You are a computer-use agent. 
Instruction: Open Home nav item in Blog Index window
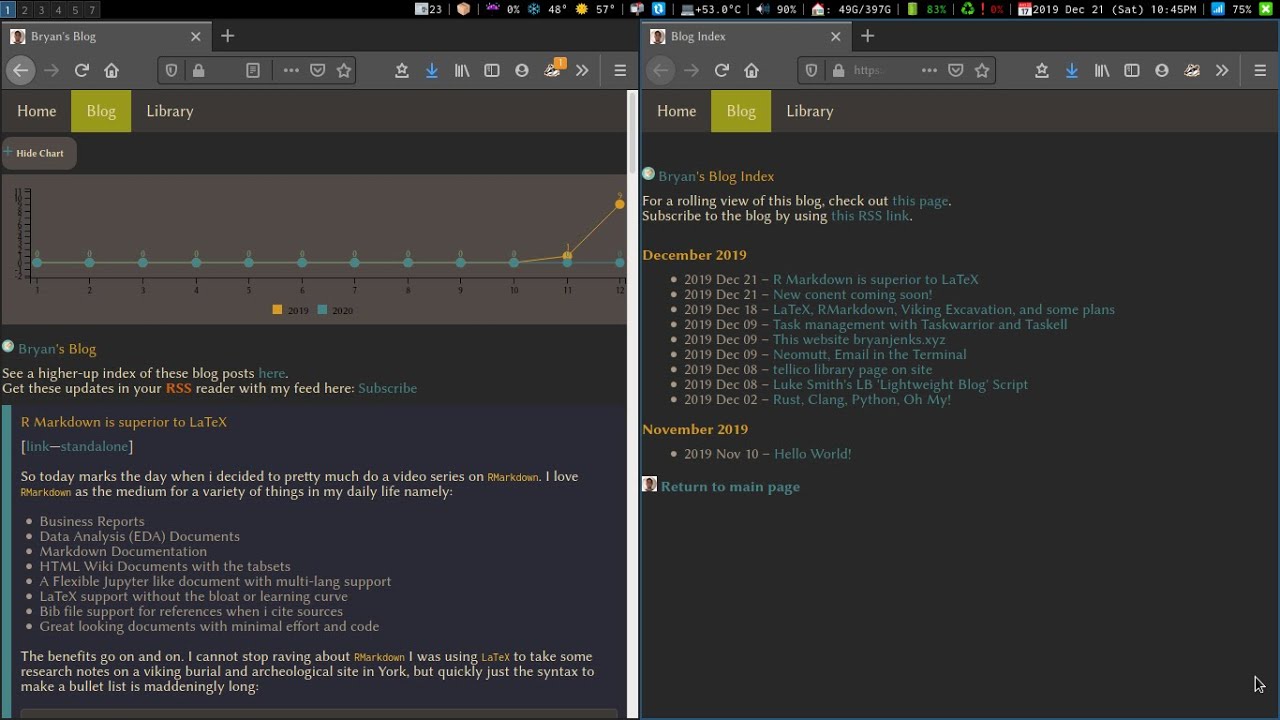[x=677, y=111]
